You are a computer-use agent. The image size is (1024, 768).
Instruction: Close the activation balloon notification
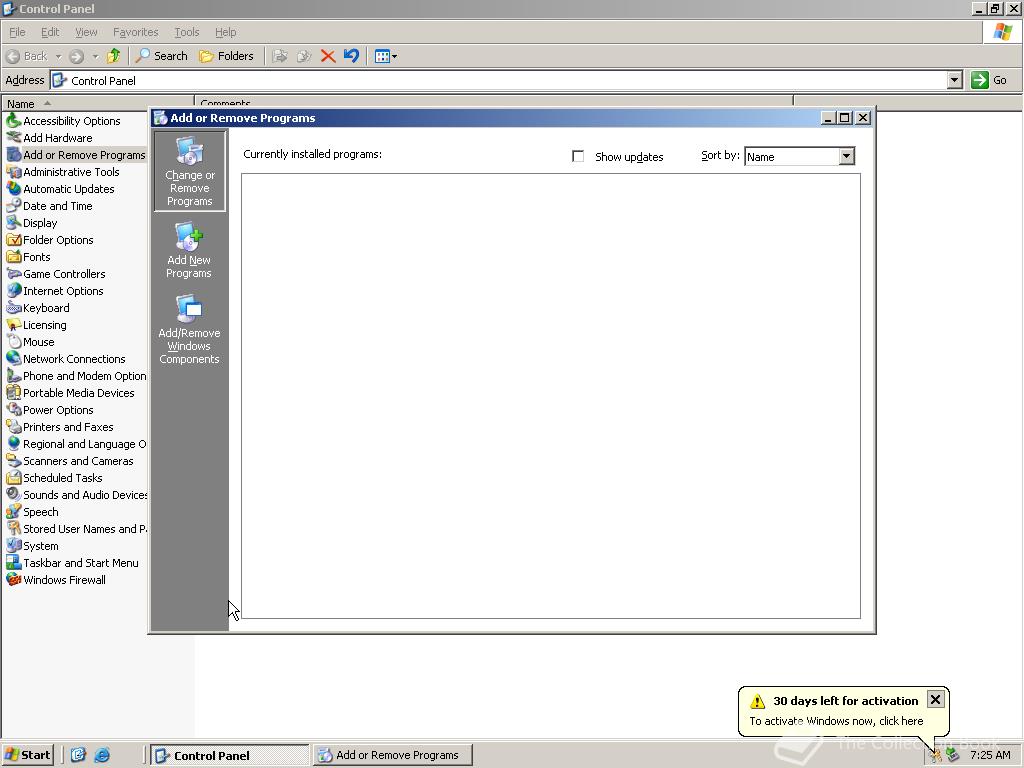point(935,699)
